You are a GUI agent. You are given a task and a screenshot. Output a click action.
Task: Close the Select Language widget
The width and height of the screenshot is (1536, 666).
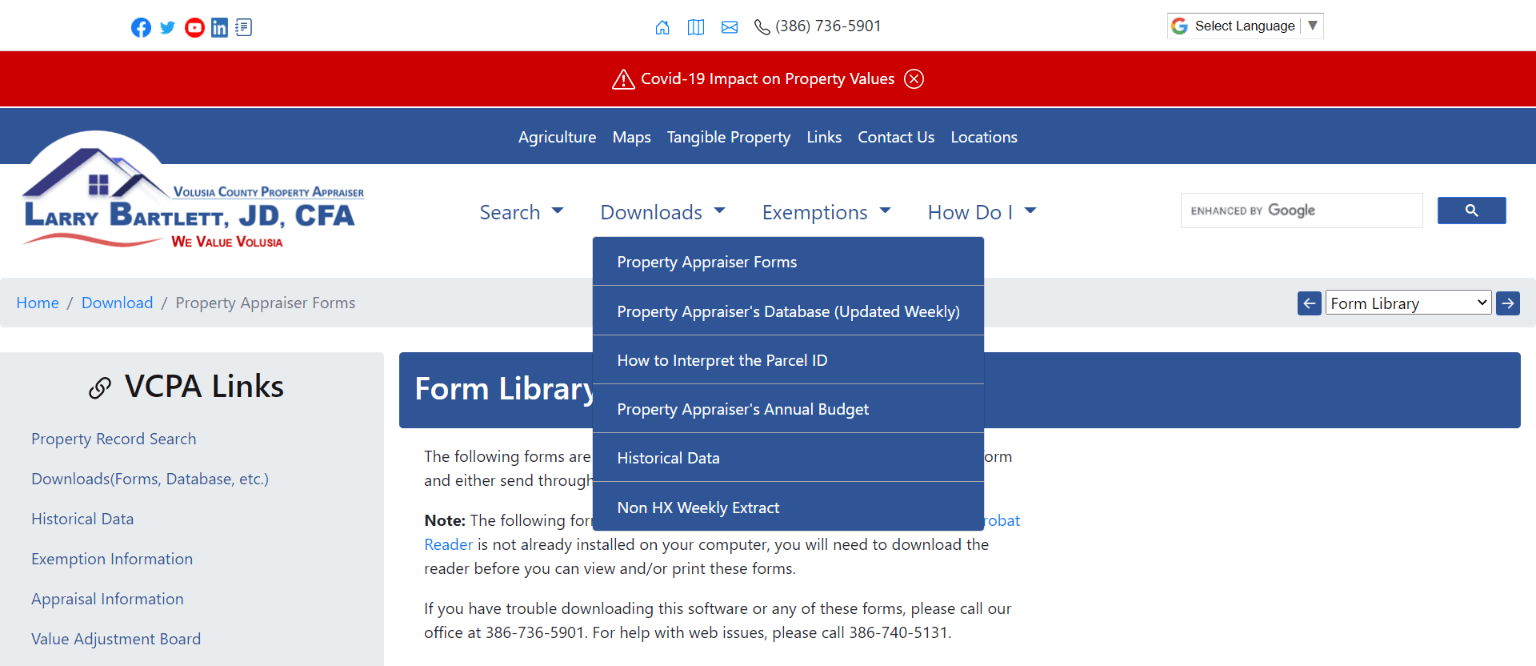[1312, 25]
